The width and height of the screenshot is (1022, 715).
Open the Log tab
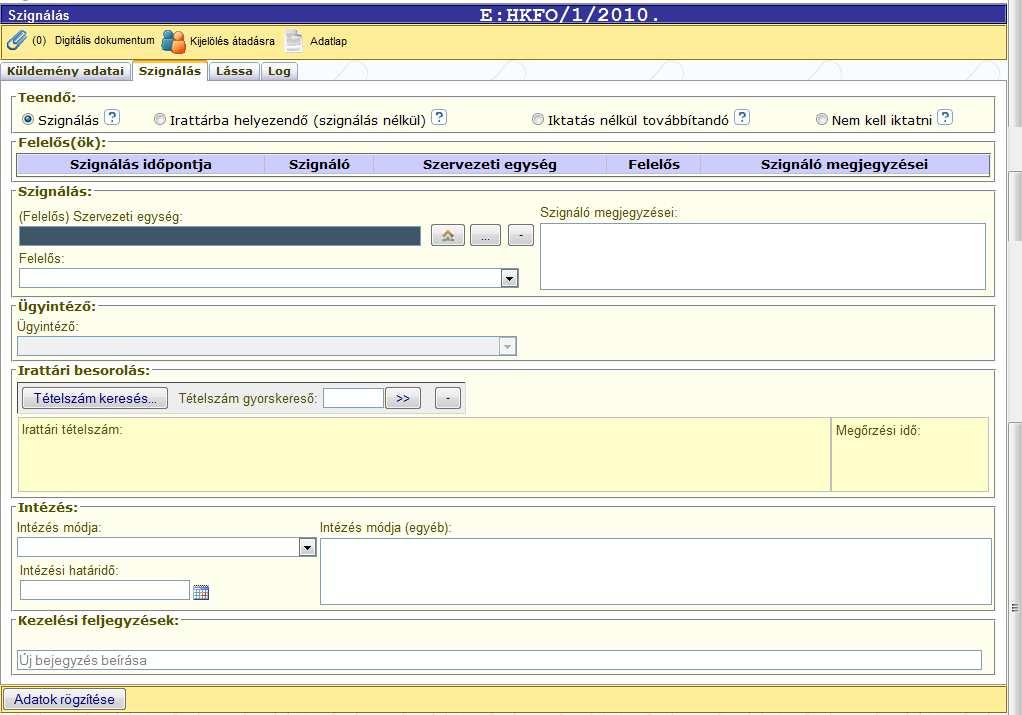pyautogui.click(x=279, y=71)
